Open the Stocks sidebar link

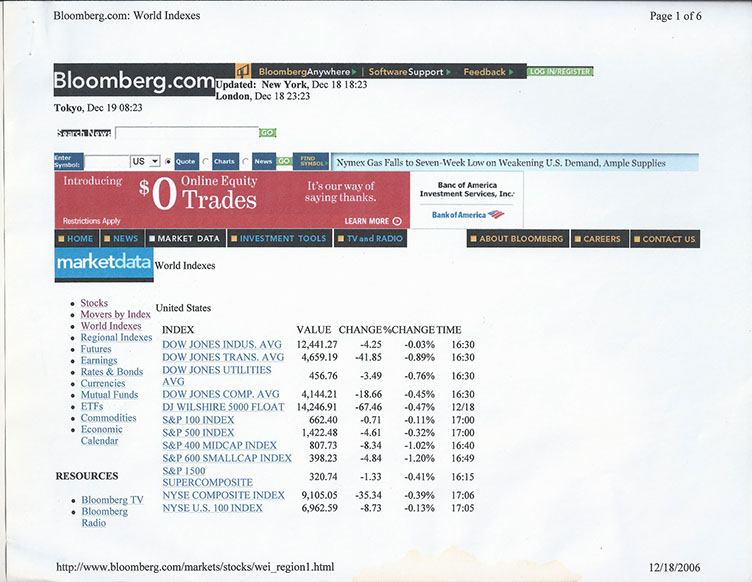pyautogui.click(x=94, y=303)
